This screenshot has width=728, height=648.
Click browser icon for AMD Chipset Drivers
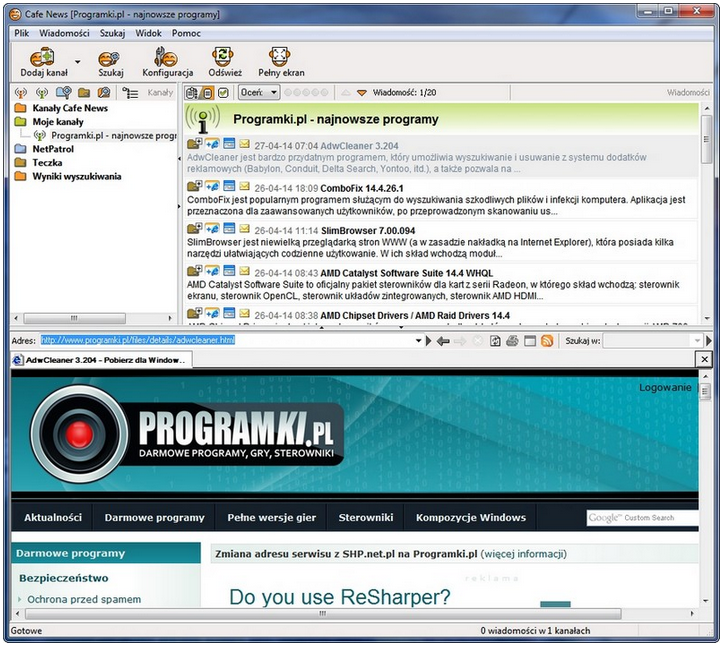point(212,313)
